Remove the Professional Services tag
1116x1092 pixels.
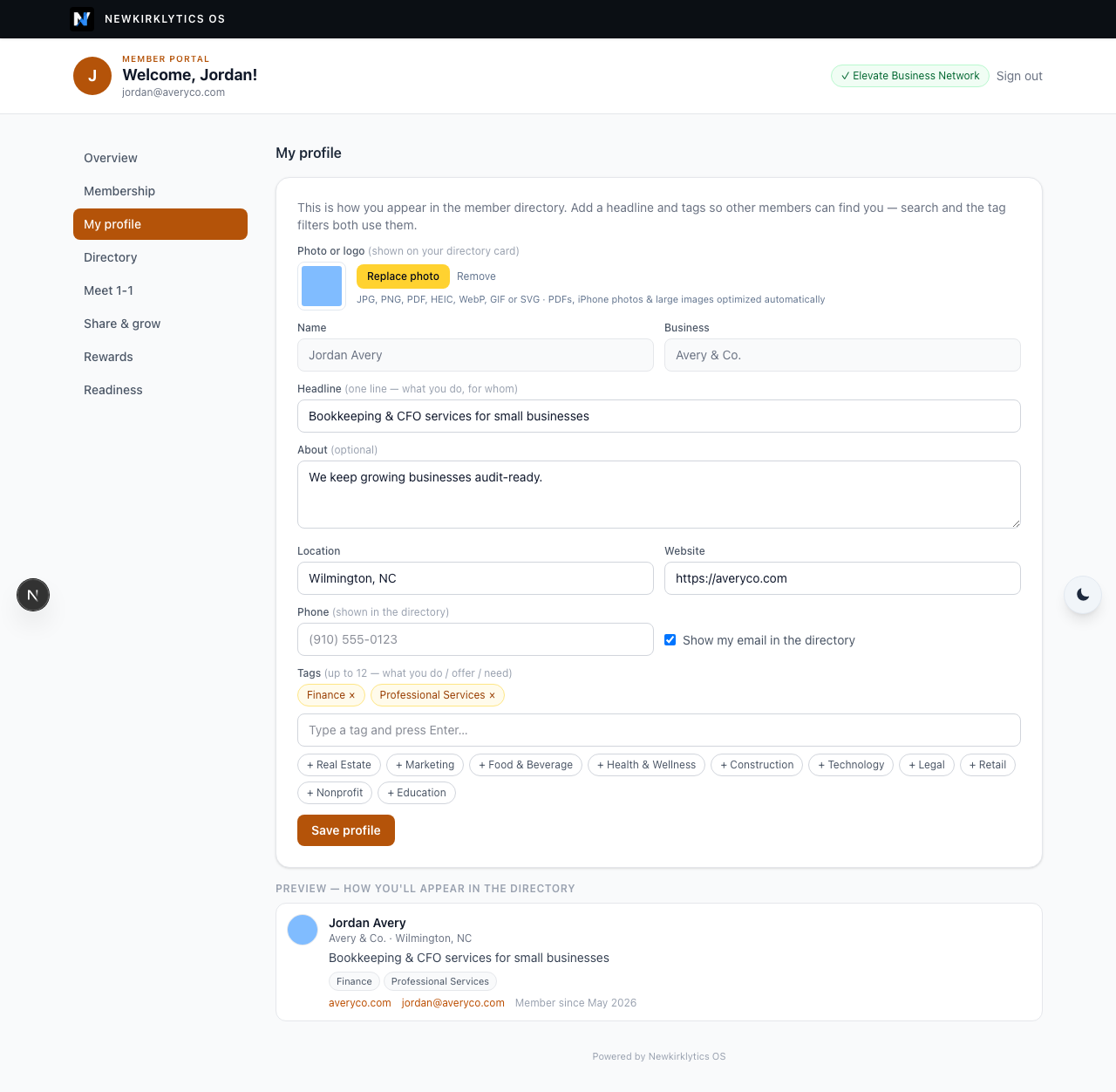pyautogui.click(x=492, y=695)
